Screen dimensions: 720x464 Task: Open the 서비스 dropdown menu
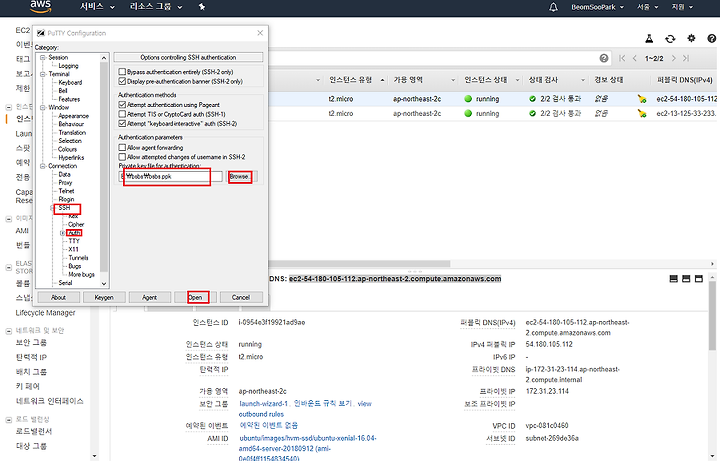click(x=97, y=7)
